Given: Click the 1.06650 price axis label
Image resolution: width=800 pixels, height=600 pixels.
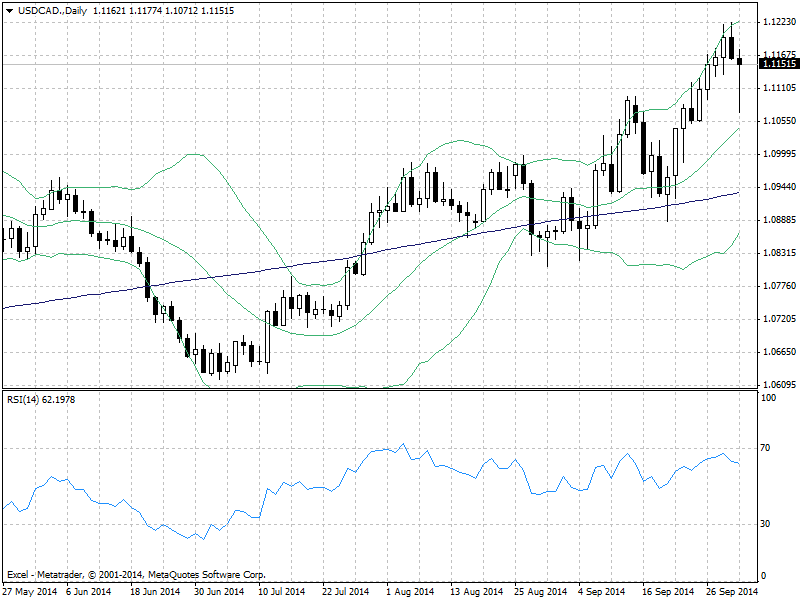Looking at the screenshot, I should pyautogui.click(x=779, y=352).
